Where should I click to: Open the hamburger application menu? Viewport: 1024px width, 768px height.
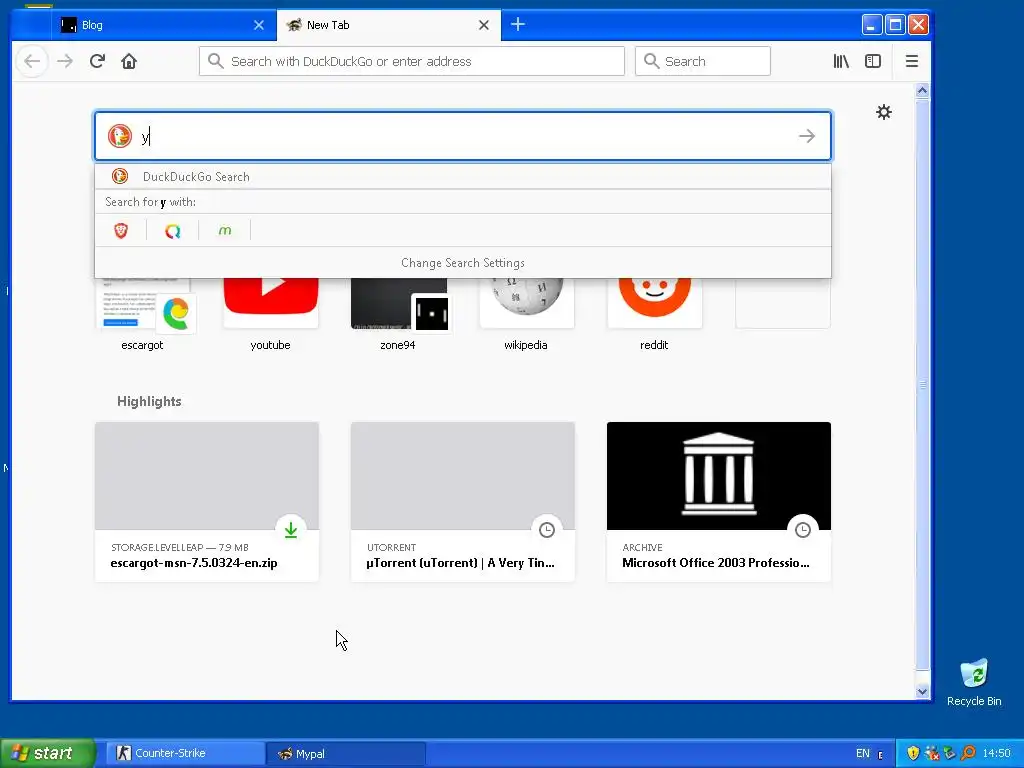click(912, 61)
